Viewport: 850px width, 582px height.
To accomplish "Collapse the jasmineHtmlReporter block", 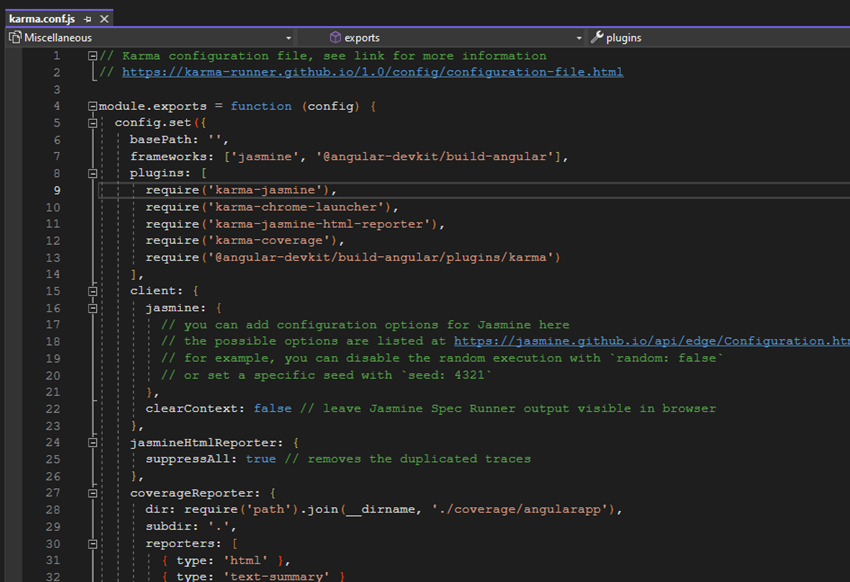I will (91, 441).
